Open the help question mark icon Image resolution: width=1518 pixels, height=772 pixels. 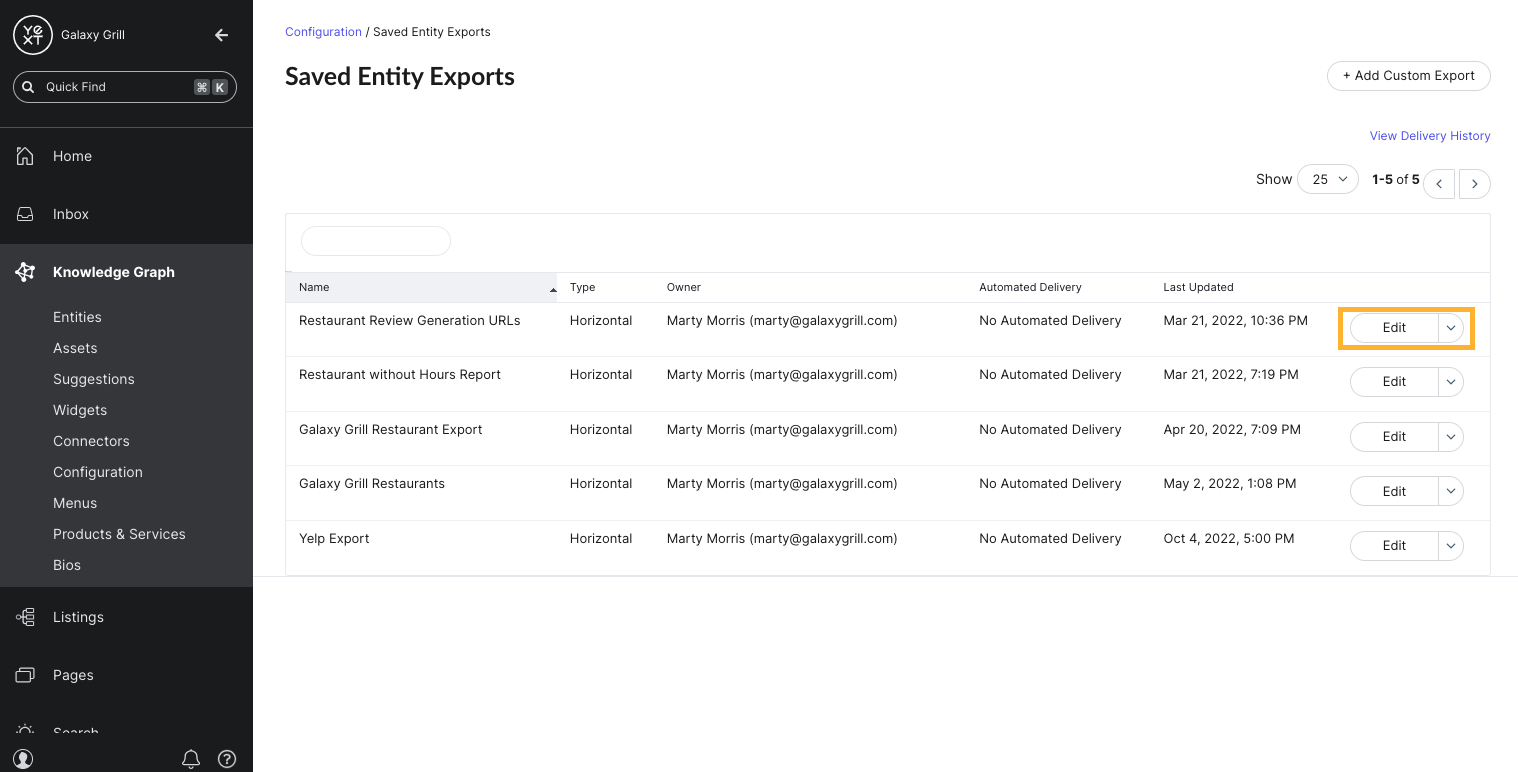point(227,759)
